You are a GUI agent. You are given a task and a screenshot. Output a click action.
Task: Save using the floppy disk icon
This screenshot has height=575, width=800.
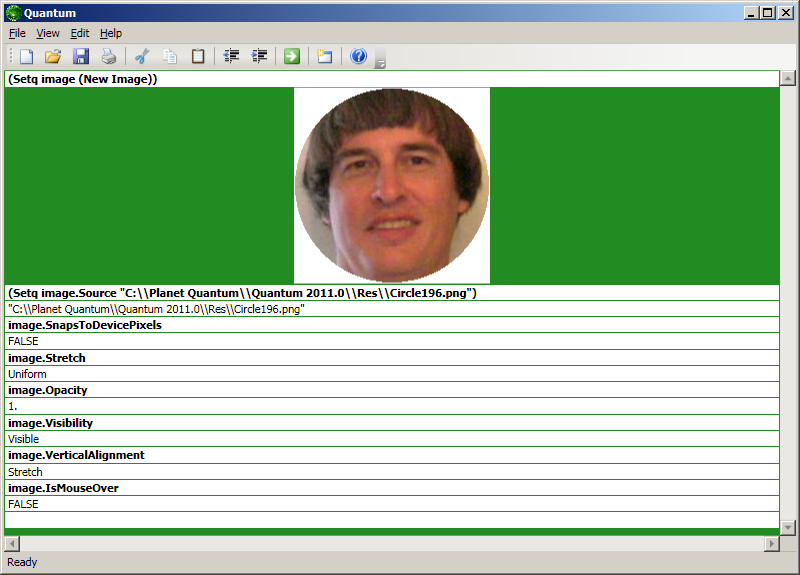(x=81, y=56)
